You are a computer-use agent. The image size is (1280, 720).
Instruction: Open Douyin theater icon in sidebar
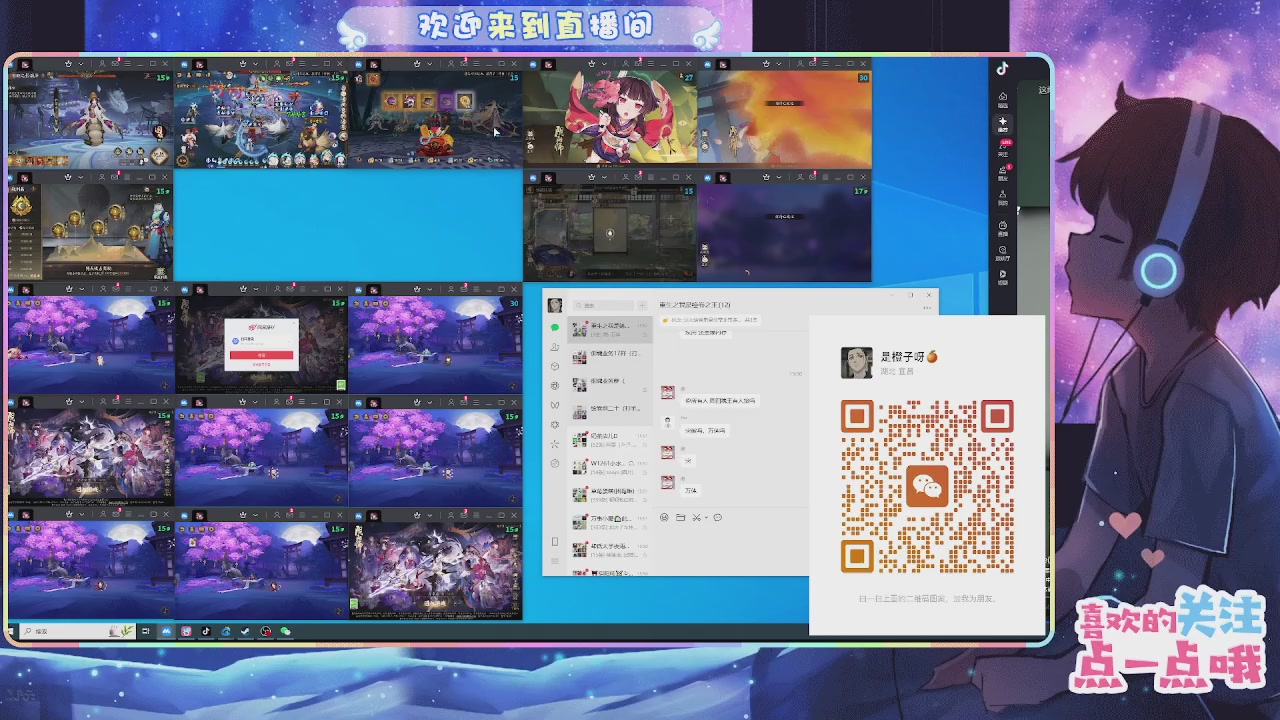(1003, 254)
